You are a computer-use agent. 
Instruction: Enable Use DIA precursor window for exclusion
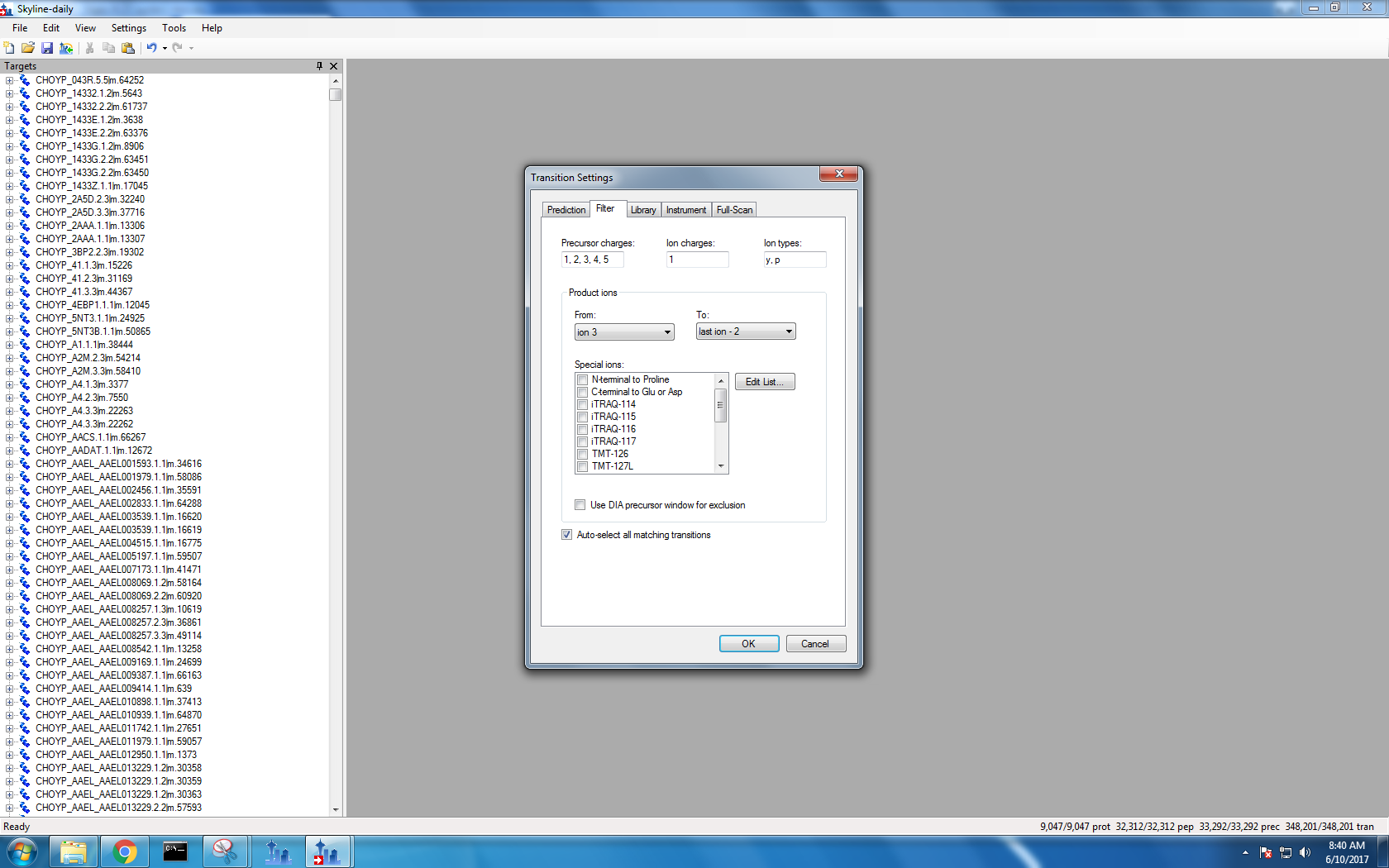coord(580,505)
